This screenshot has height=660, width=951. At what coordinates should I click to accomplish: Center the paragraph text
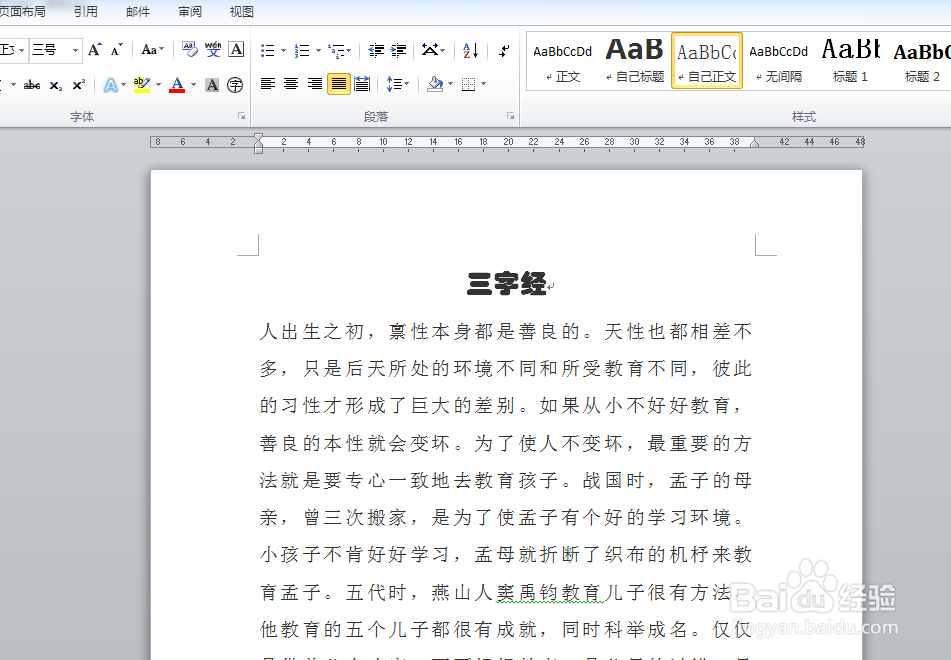[x=291, y=84]
